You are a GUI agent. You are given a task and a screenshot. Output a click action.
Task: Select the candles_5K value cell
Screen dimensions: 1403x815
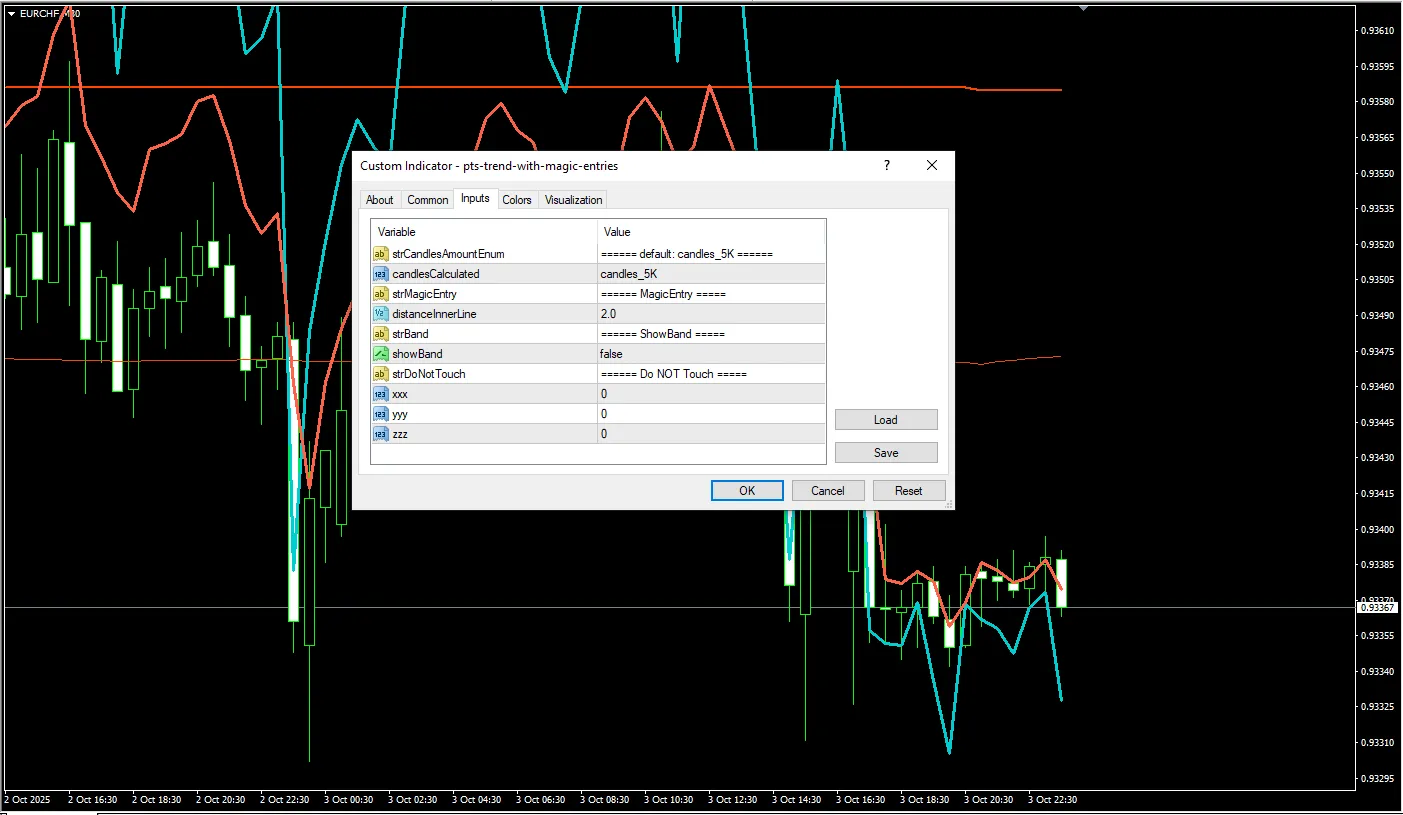point(711,274)
